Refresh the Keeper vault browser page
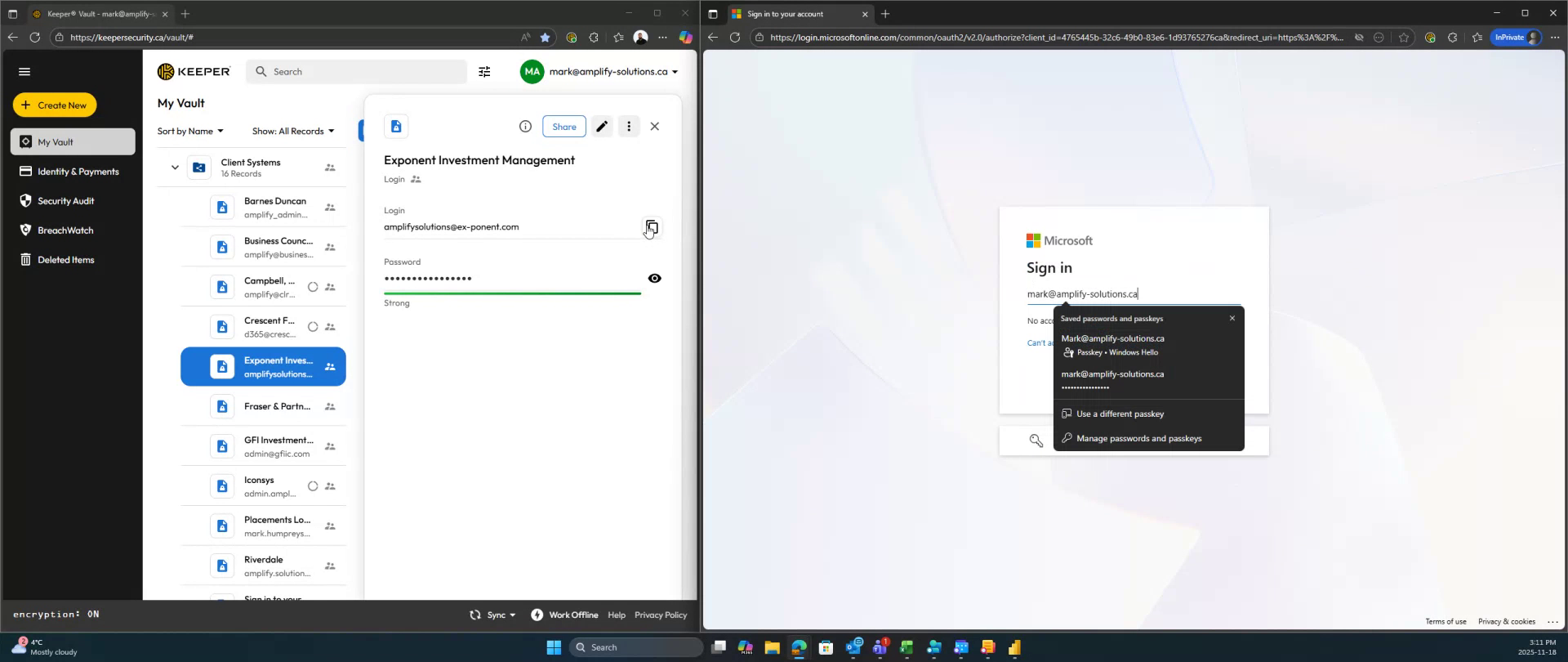Image resolution: width=1568 pixels, height=662 pixels. (x=34, y=37)
